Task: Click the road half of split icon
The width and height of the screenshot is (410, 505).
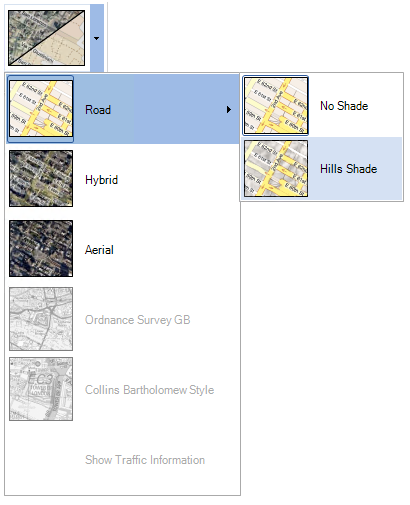Action: click(65, 48)
